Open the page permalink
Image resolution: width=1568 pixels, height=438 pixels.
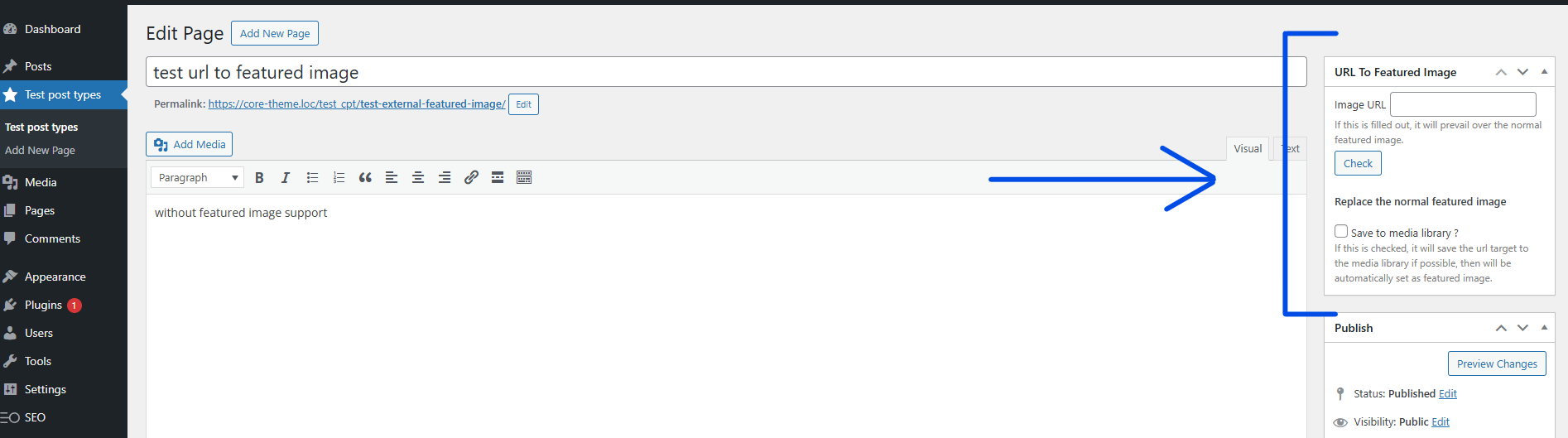click(x=356, y=104)
